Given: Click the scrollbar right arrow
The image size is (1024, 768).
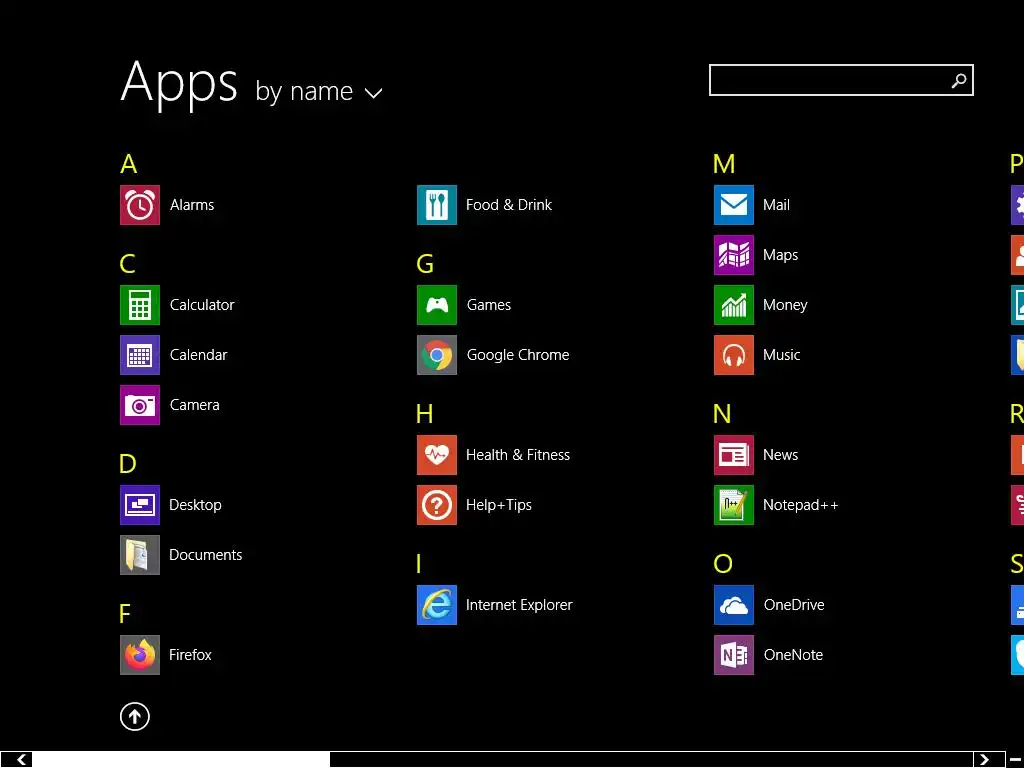Looking at the screenshot, I should (x=984, y=760).
